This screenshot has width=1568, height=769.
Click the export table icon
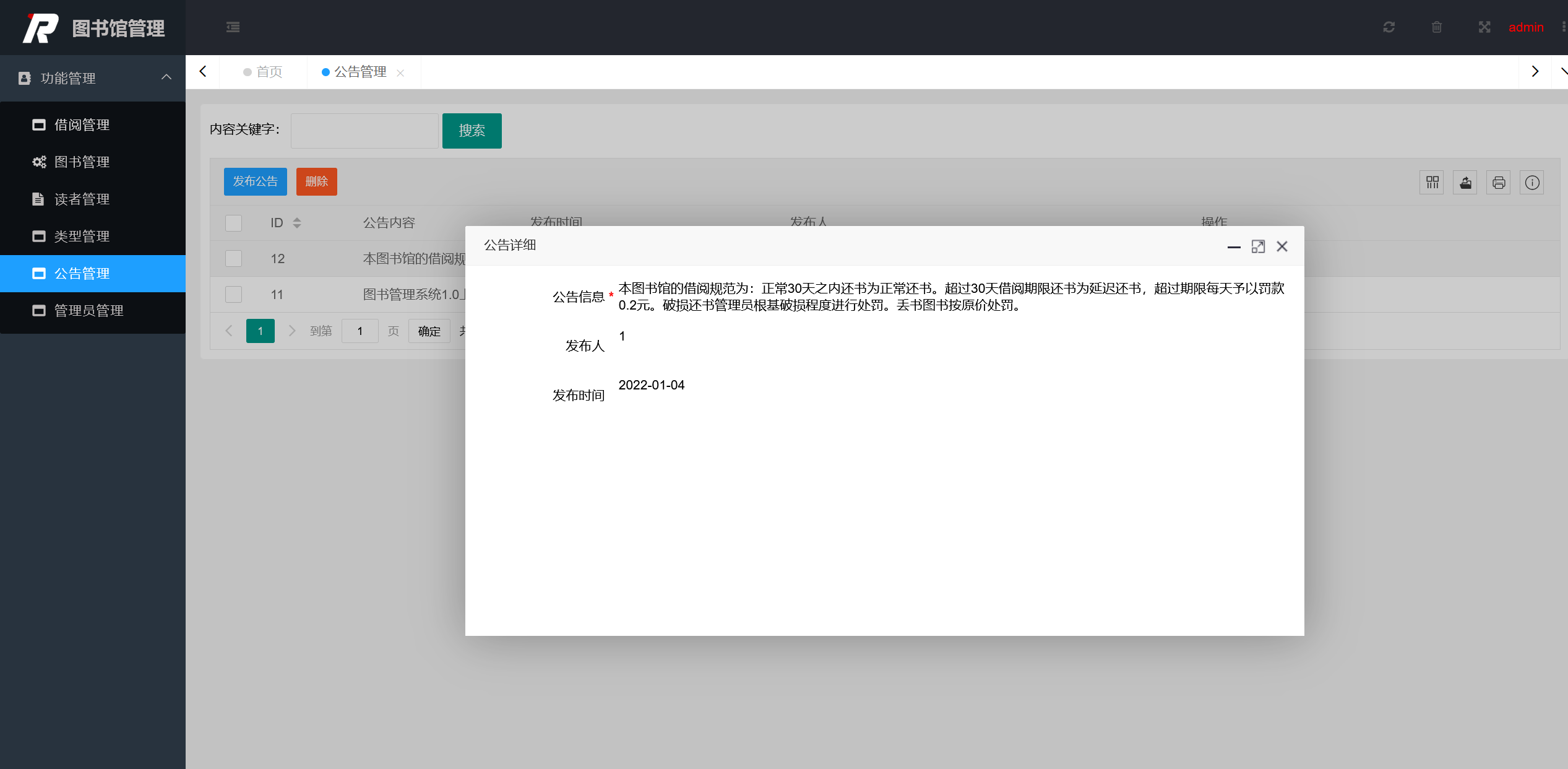(1465, 183)
